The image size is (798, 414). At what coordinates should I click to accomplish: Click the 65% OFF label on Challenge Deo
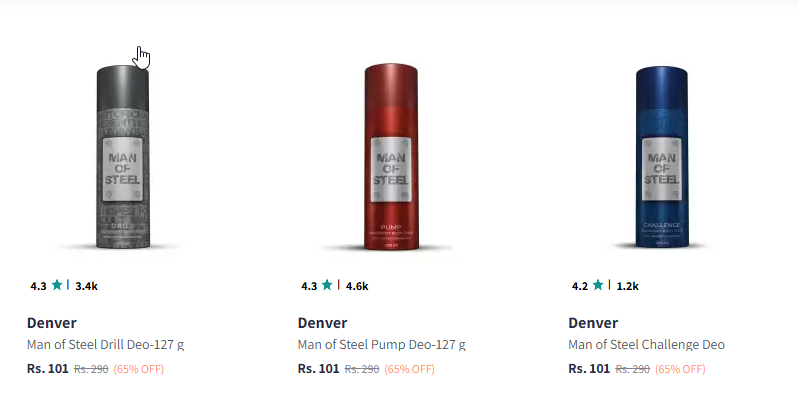point(680,369)
